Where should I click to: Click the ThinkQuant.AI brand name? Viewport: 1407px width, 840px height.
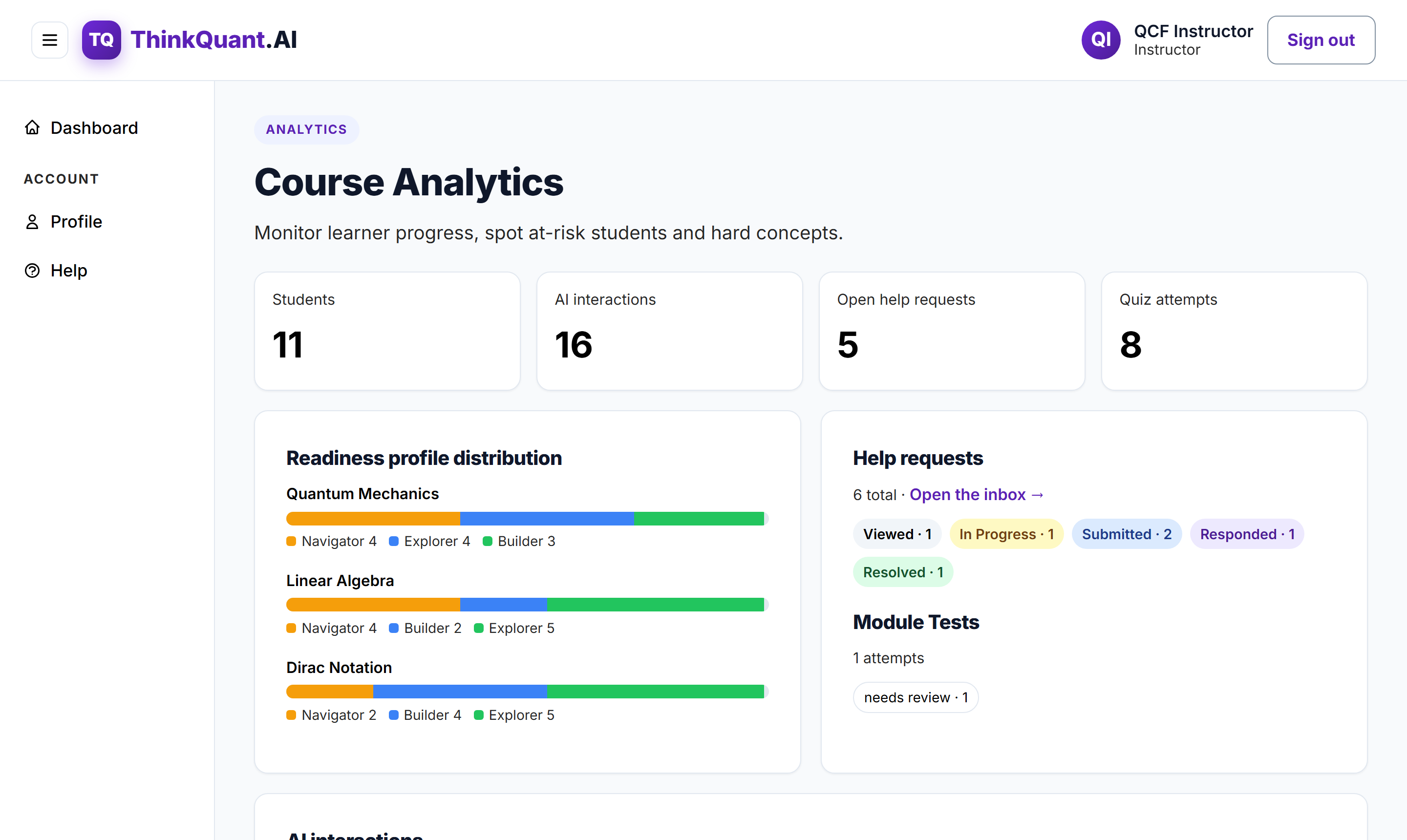[214, 40]
